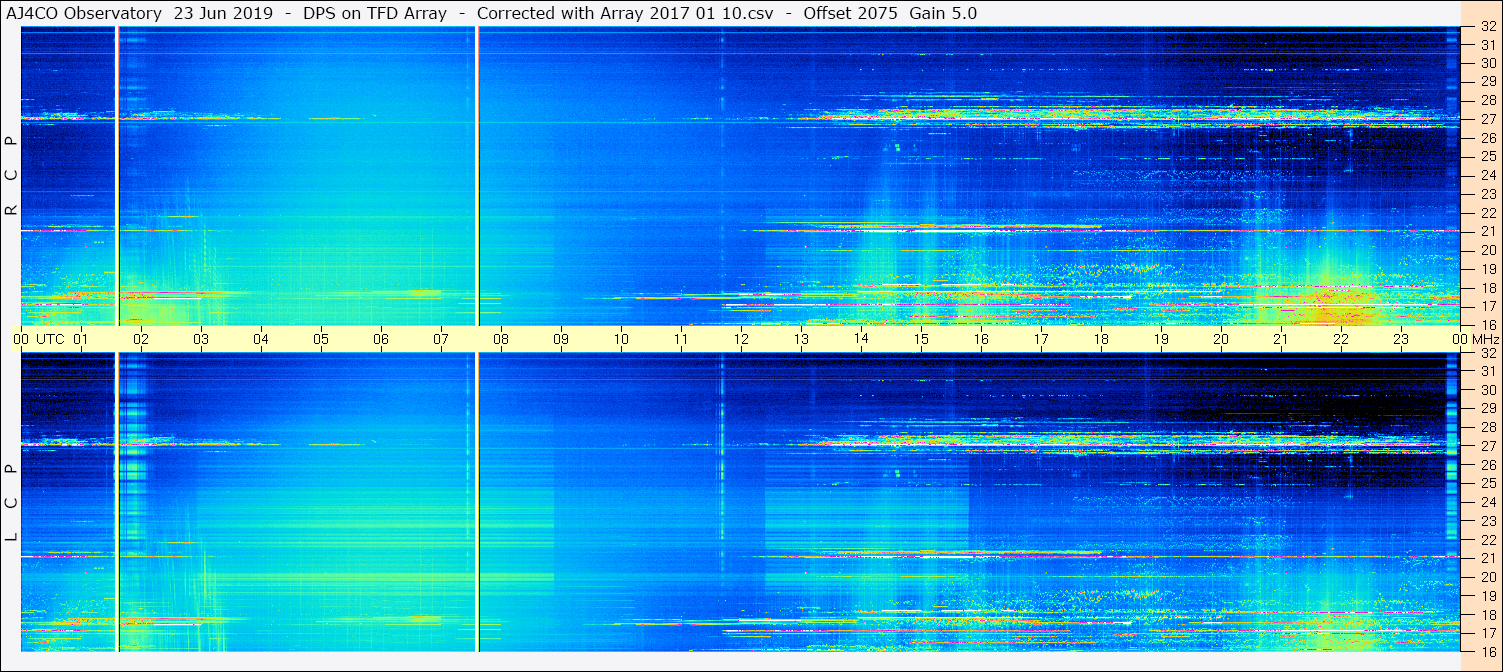Click the 24 MHz tick in RCP panel
Image resolution: width=1503 pixels, height=672 pixels.
(x=1487, y=175)
